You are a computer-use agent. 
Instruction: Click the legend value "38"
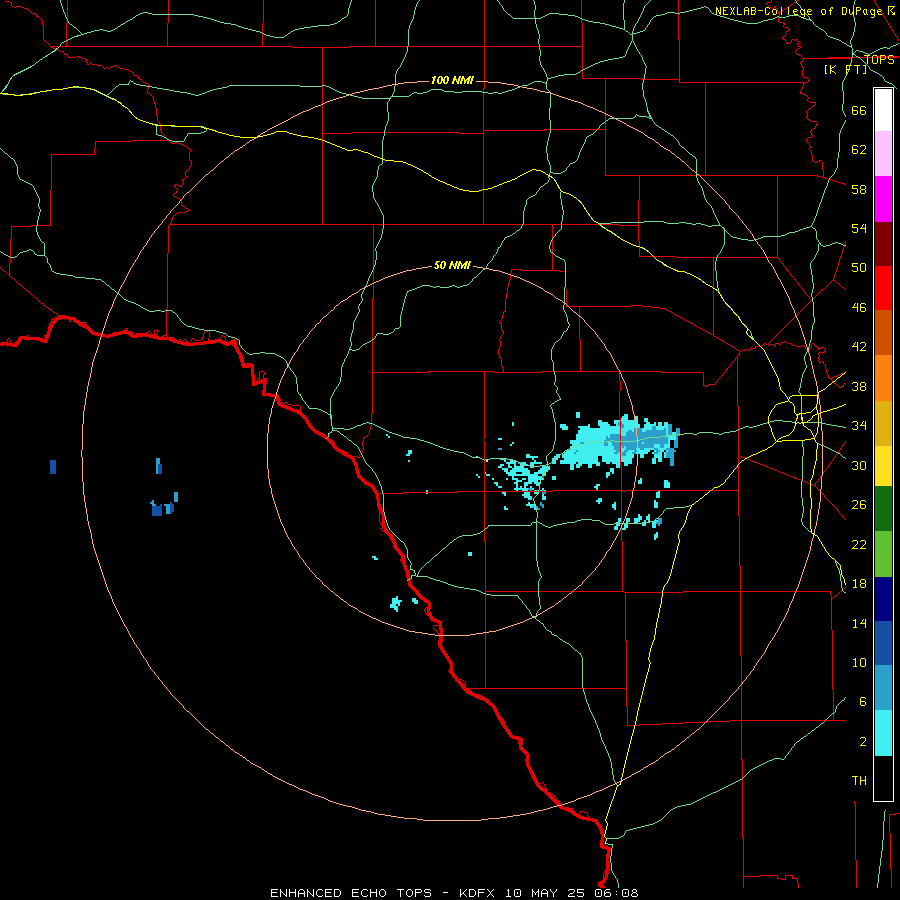point(859,387)
